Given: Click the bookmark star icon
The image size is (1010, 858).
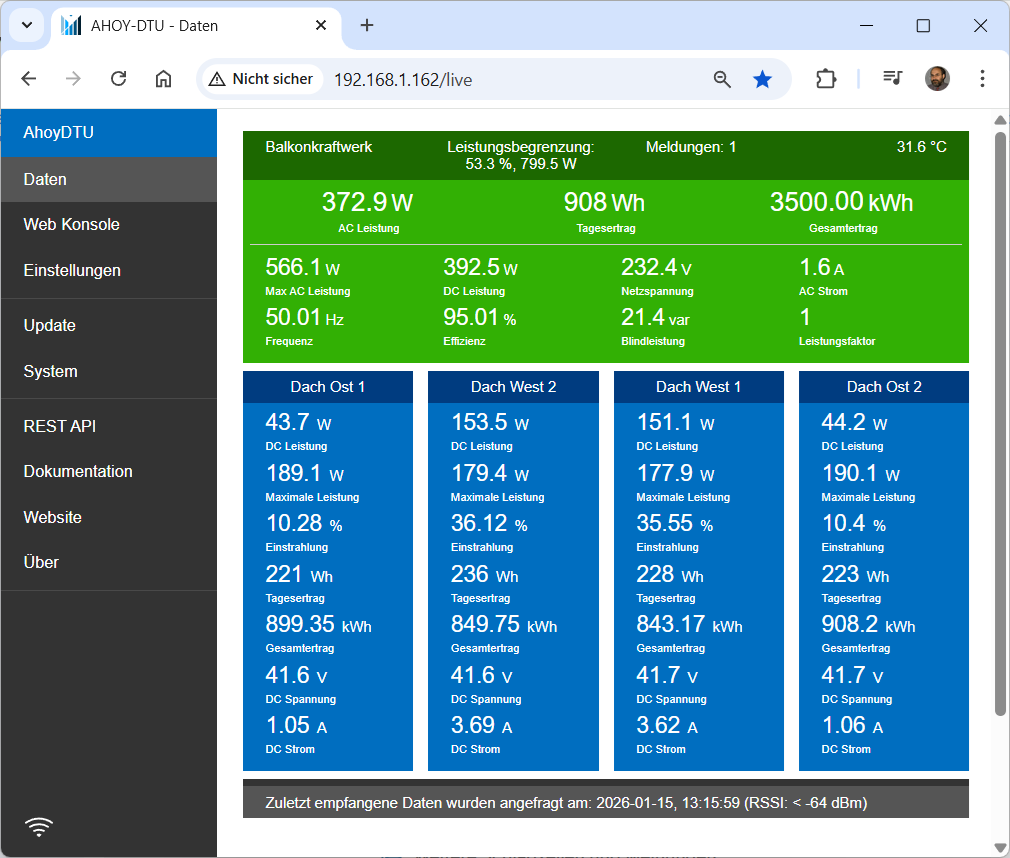Looking at the screenshot, I should pos(762,79).
